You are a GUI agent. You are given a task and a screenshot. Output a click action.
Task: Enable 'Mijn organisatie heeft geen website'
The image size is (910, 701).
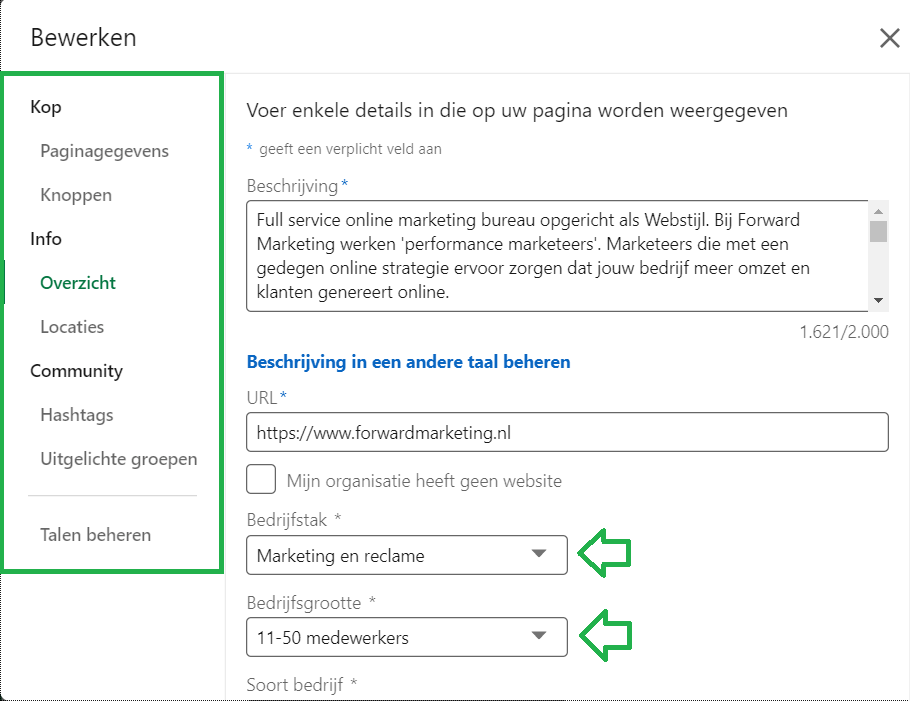coord(261,479)
